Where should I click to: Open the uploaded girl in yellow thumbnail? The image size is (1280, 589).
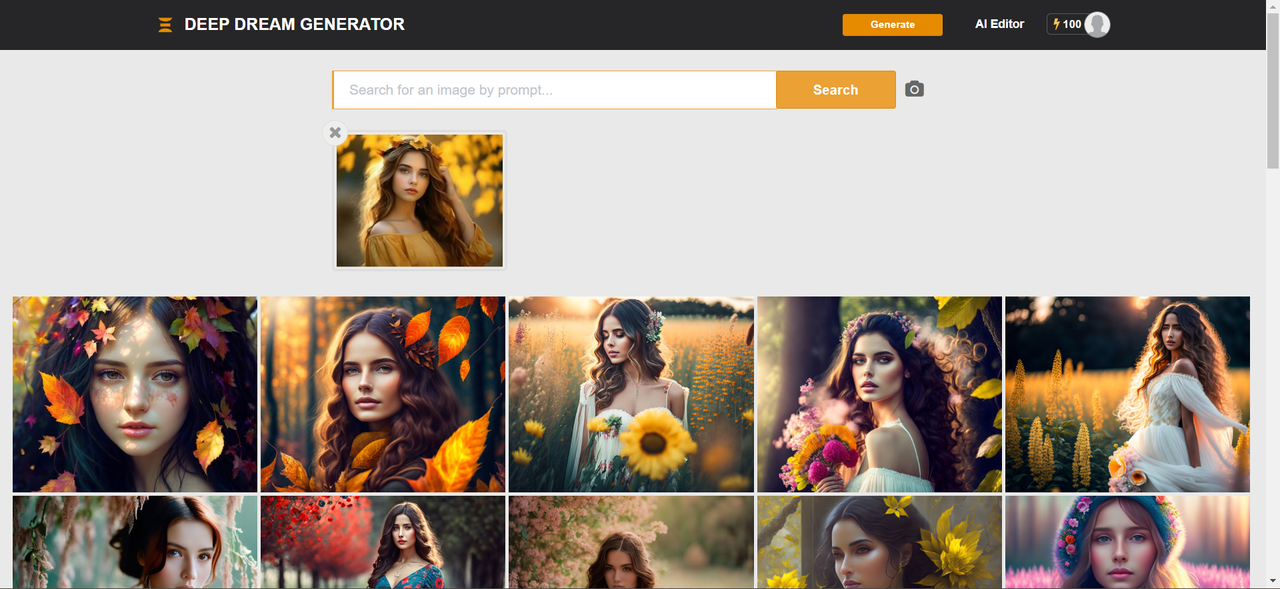(x=420, y=200)
